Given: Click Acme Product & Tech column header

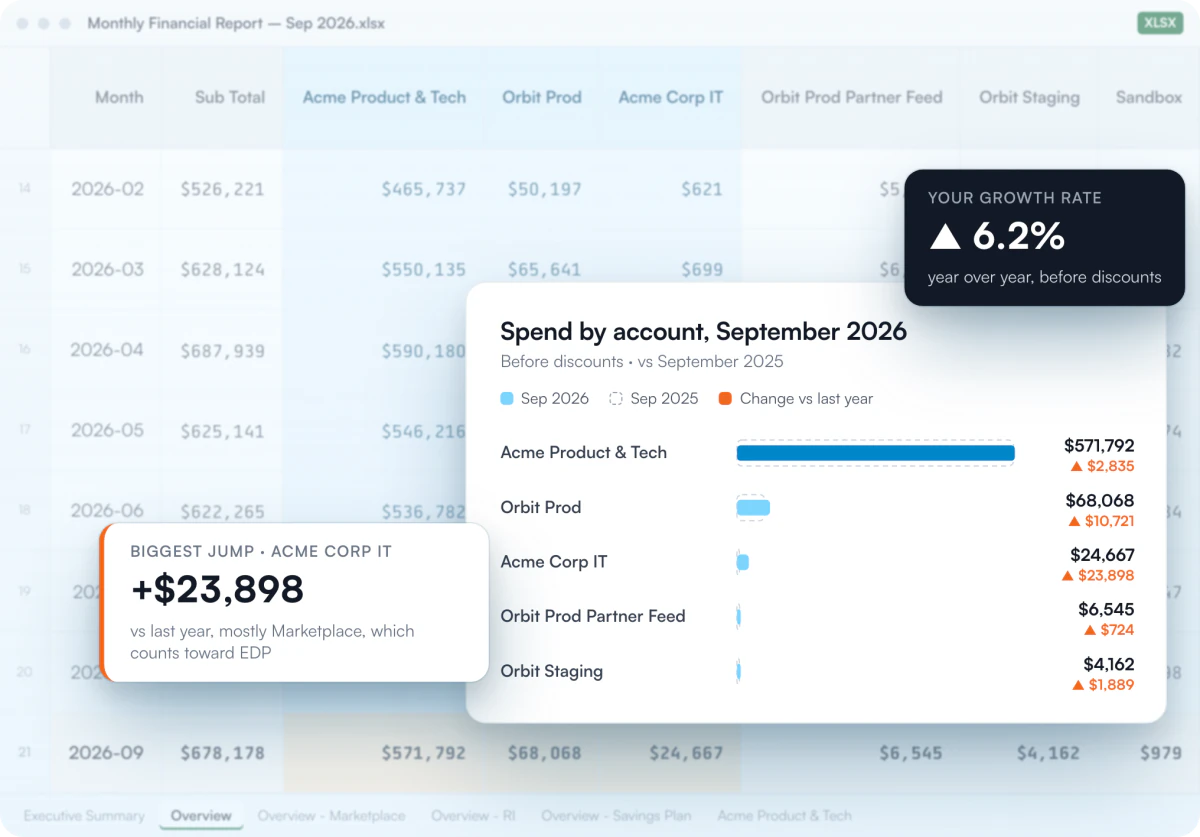Looking at the screenshot, I should click(384, 97).
